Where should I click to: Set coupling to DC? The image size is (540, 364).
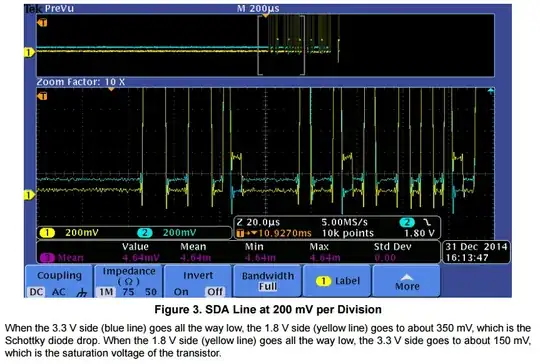36,292
